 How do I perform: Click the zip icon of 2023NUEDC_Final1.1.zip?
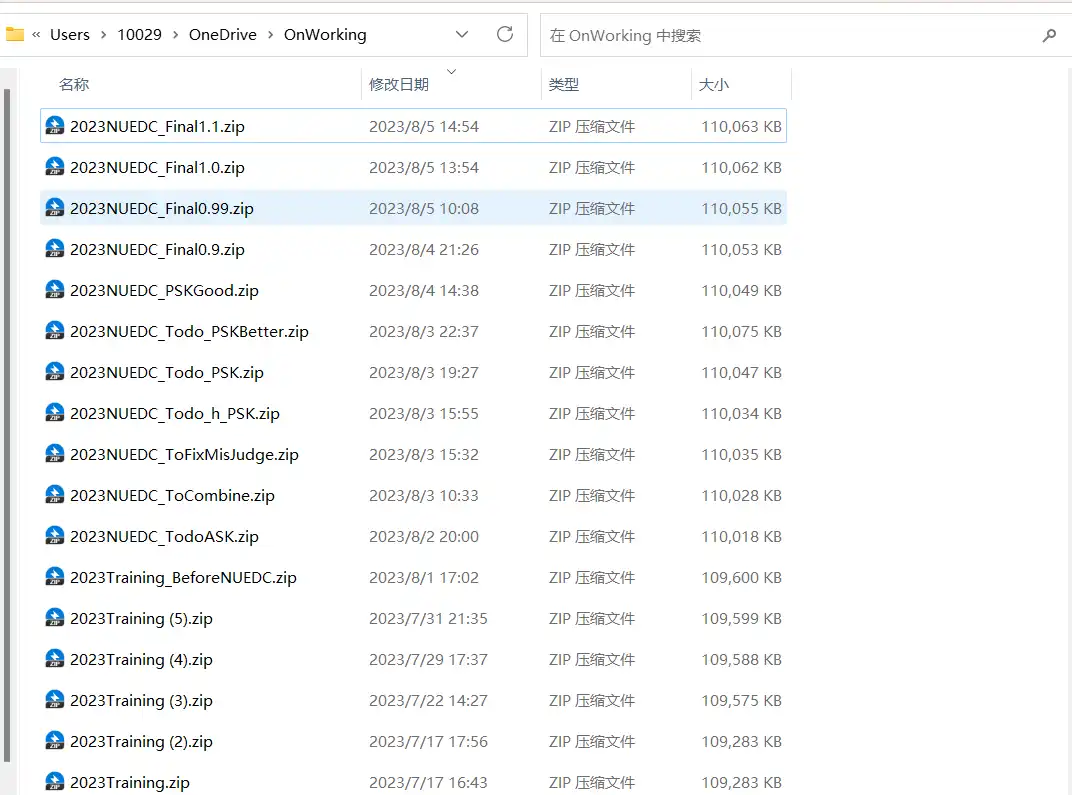(55, 127)
